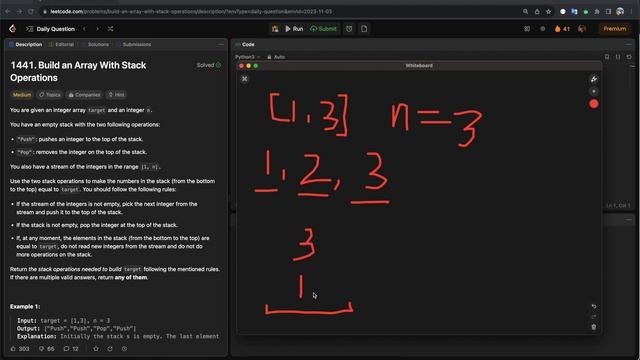
Task: Open Code panel more options menu
Action: (x=629, y=44)
